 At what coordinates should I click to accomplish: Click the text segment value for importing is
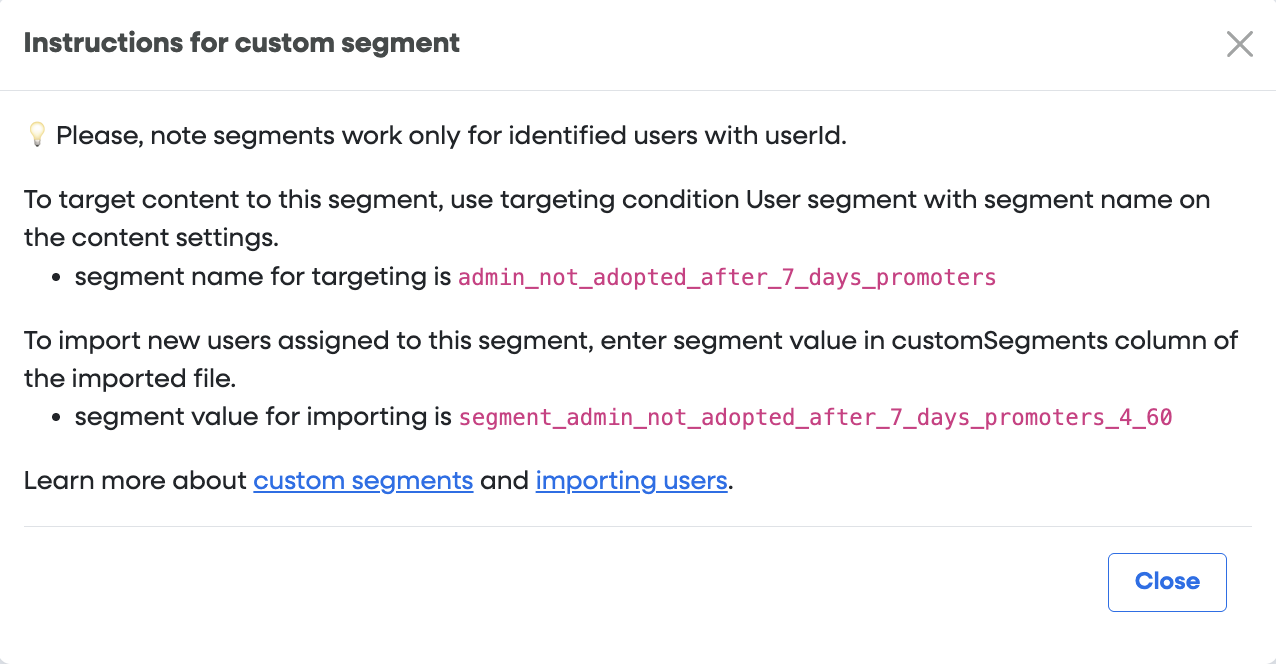coord(263,417)
